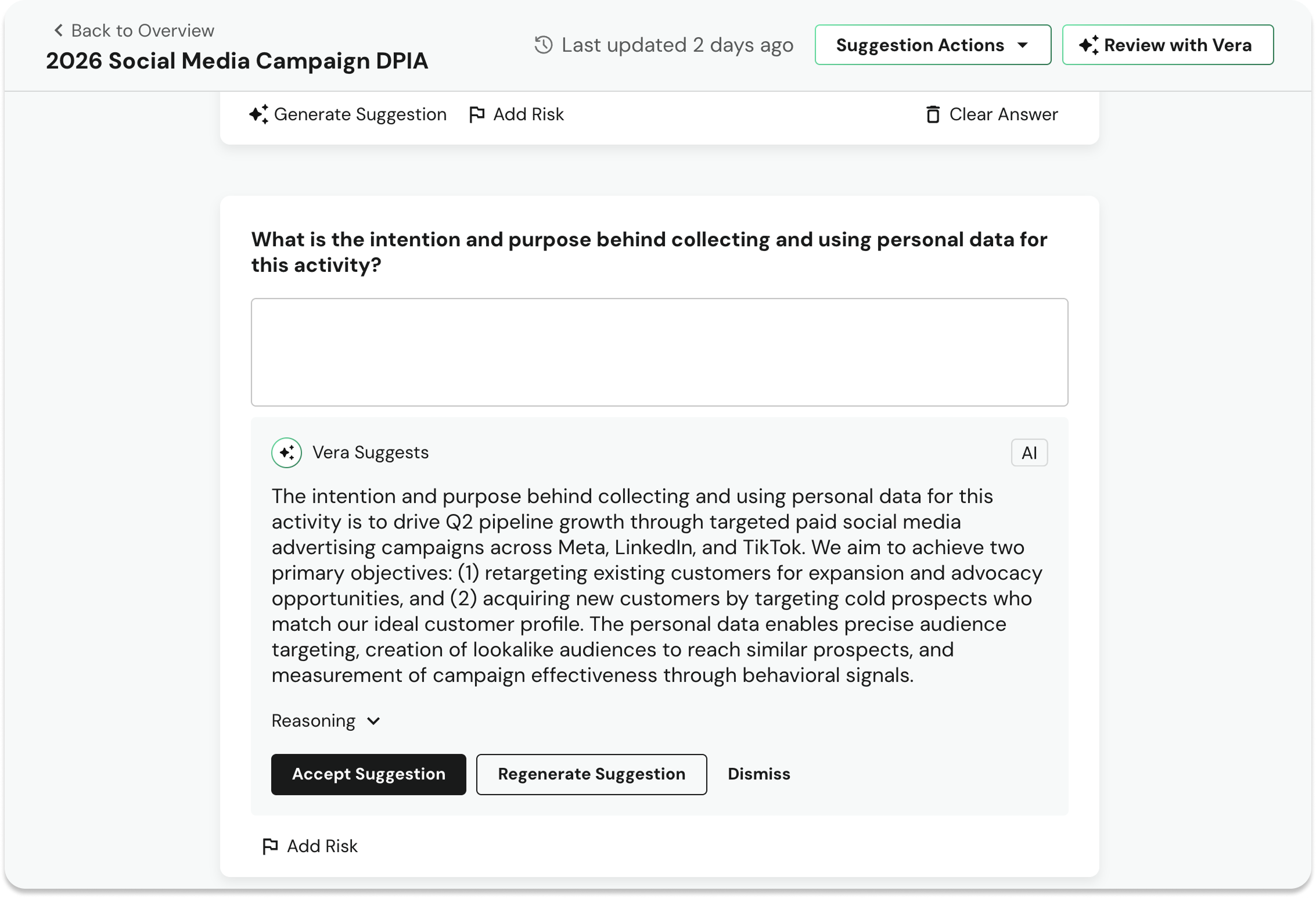This screenshot has width=1316, height=898.
Task: Accept the Vera suggestion
Action: tap(368, 774)
